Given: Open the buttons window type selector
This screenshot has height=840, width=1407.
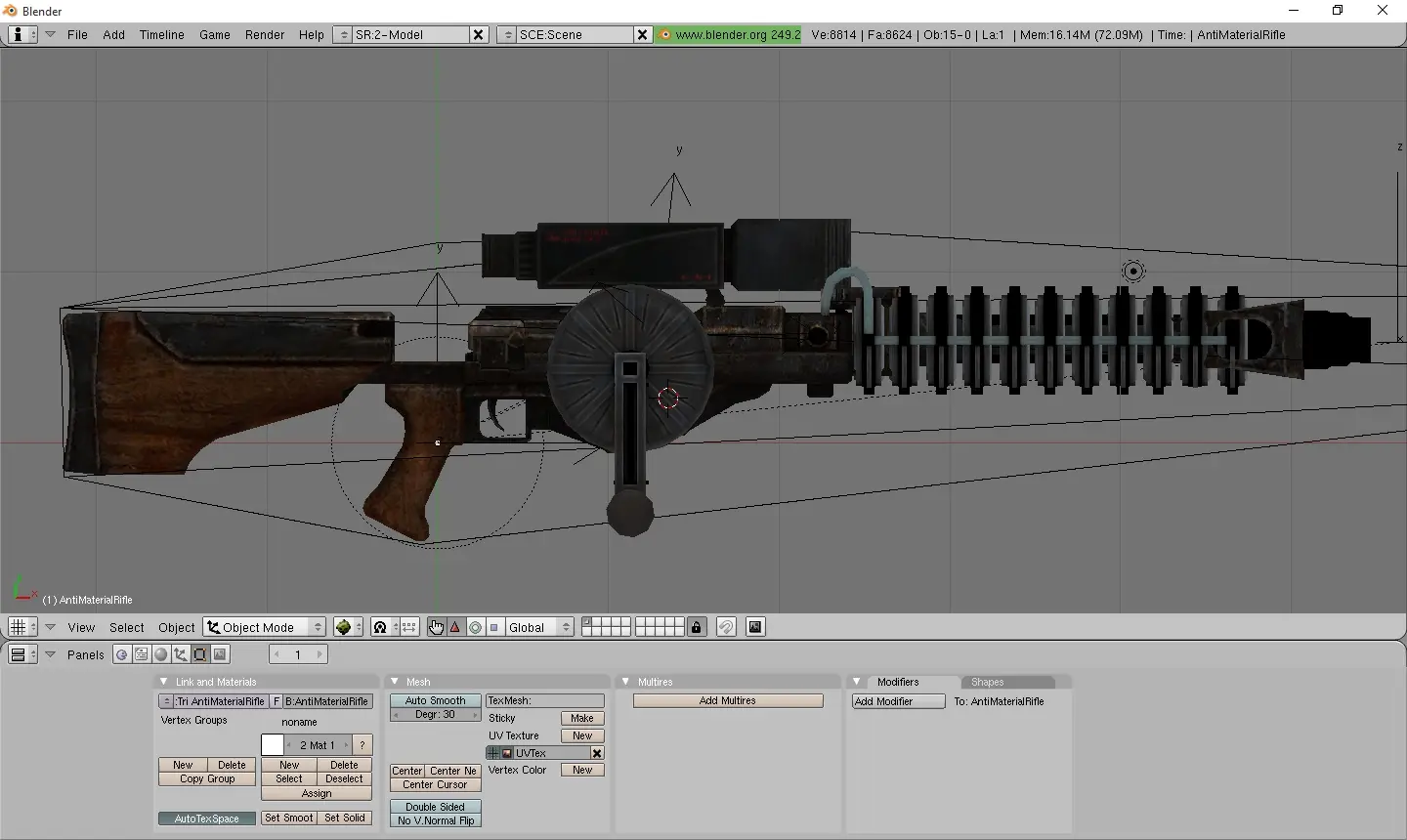Looking at the screenshot, I should (x=22, y=654).
